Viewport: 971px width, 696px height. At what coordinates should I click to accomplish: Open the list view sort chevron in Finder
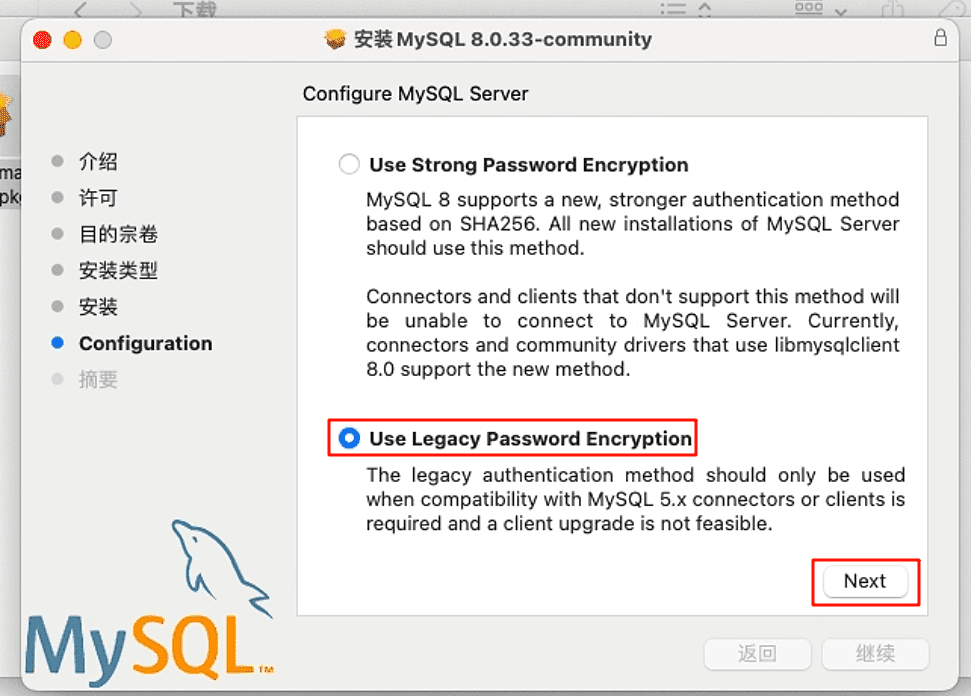coord(705,9)
